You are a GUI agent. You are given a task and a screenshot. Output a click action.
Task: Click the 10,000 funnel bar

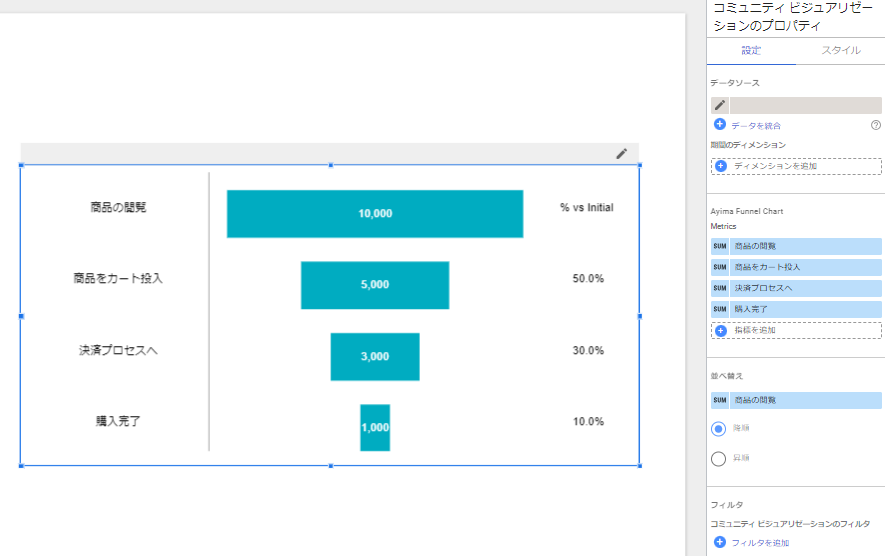point(375,213)
